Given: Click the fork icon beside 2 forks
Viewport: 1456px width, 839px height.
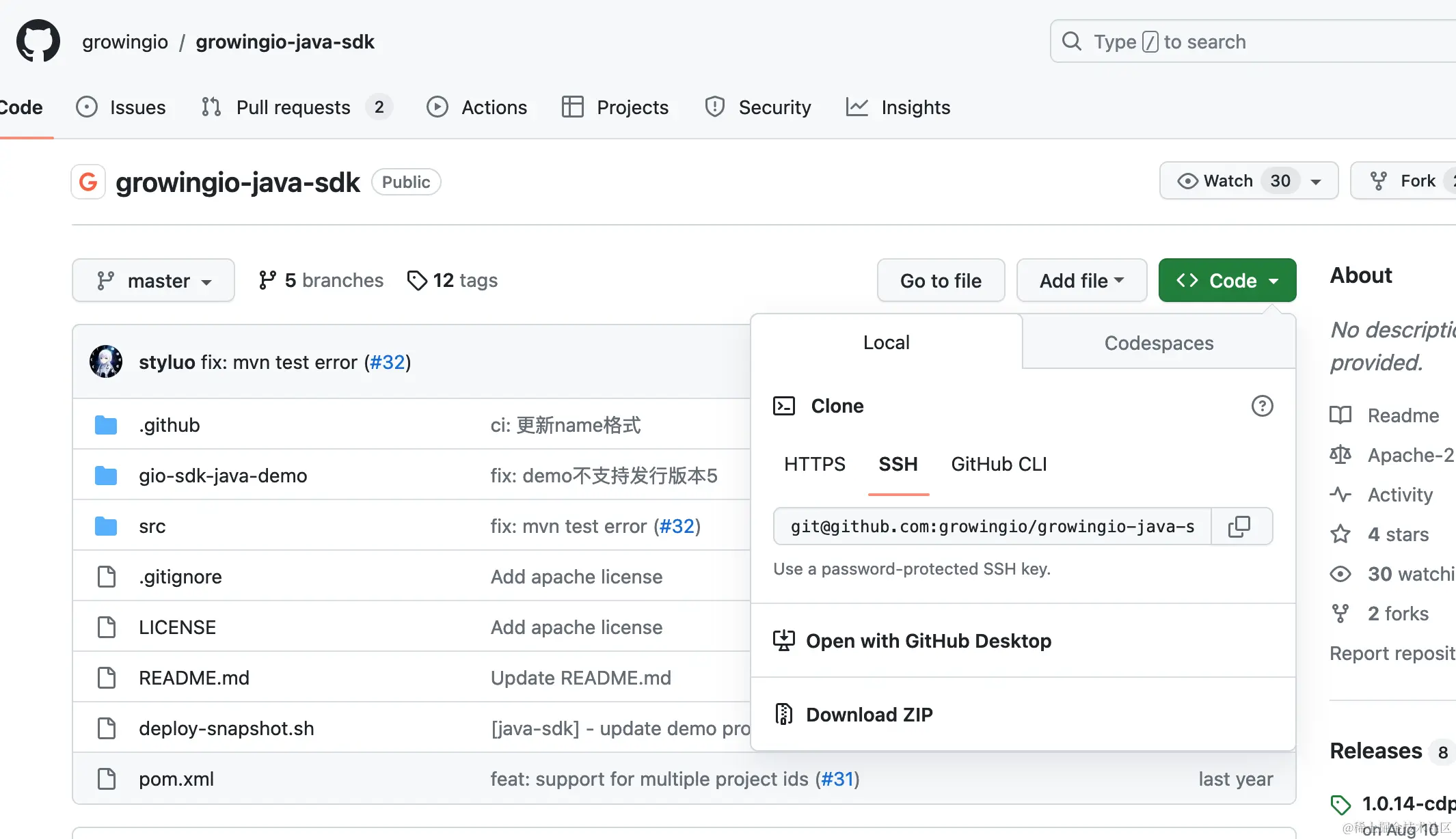Looking at the screenshot, I should pos(1340,614).
